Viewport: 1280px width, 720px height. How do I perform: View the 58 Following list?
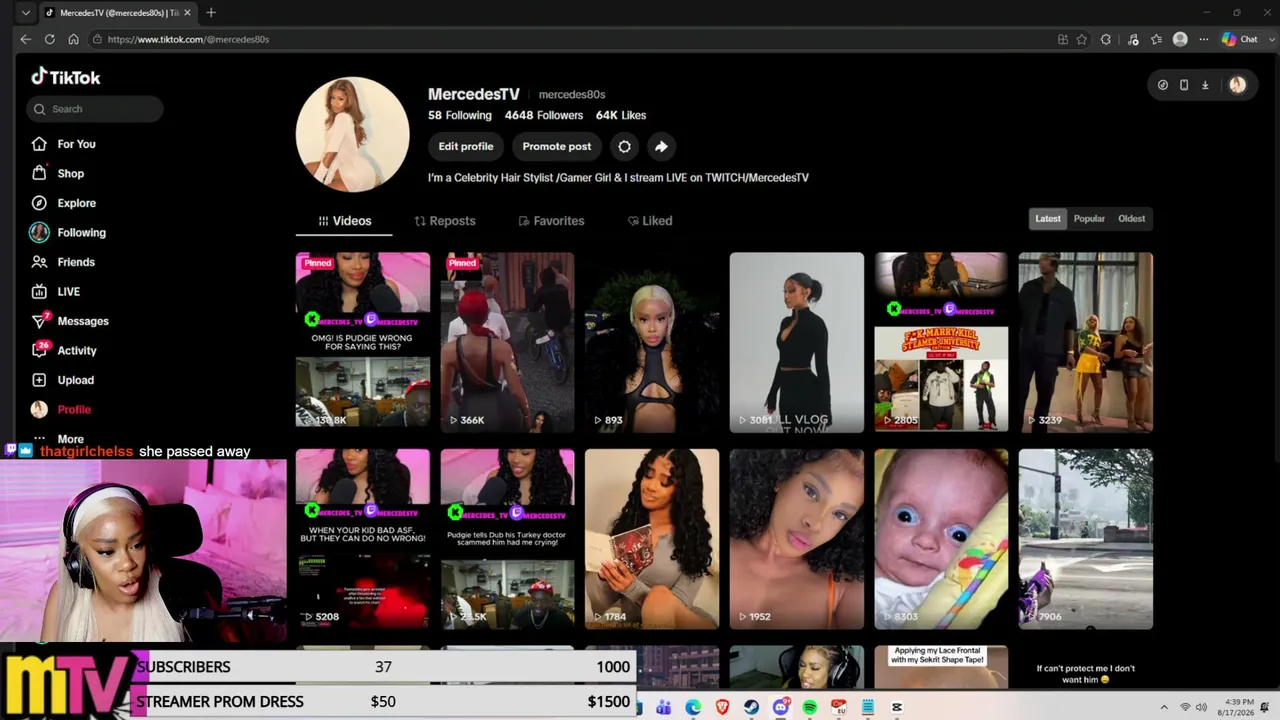(x=459, y=115)
